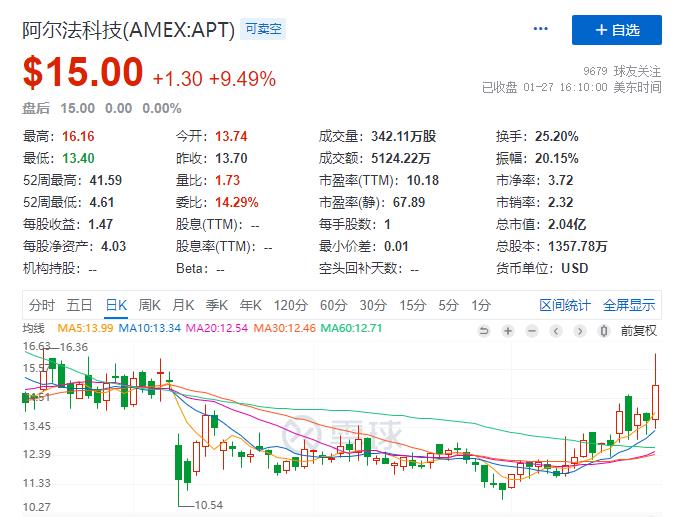Screen dimensions: 680x517
Task: Click the stock title 阿尔法科技(AMEX:APT)
Action: [128, 30]
